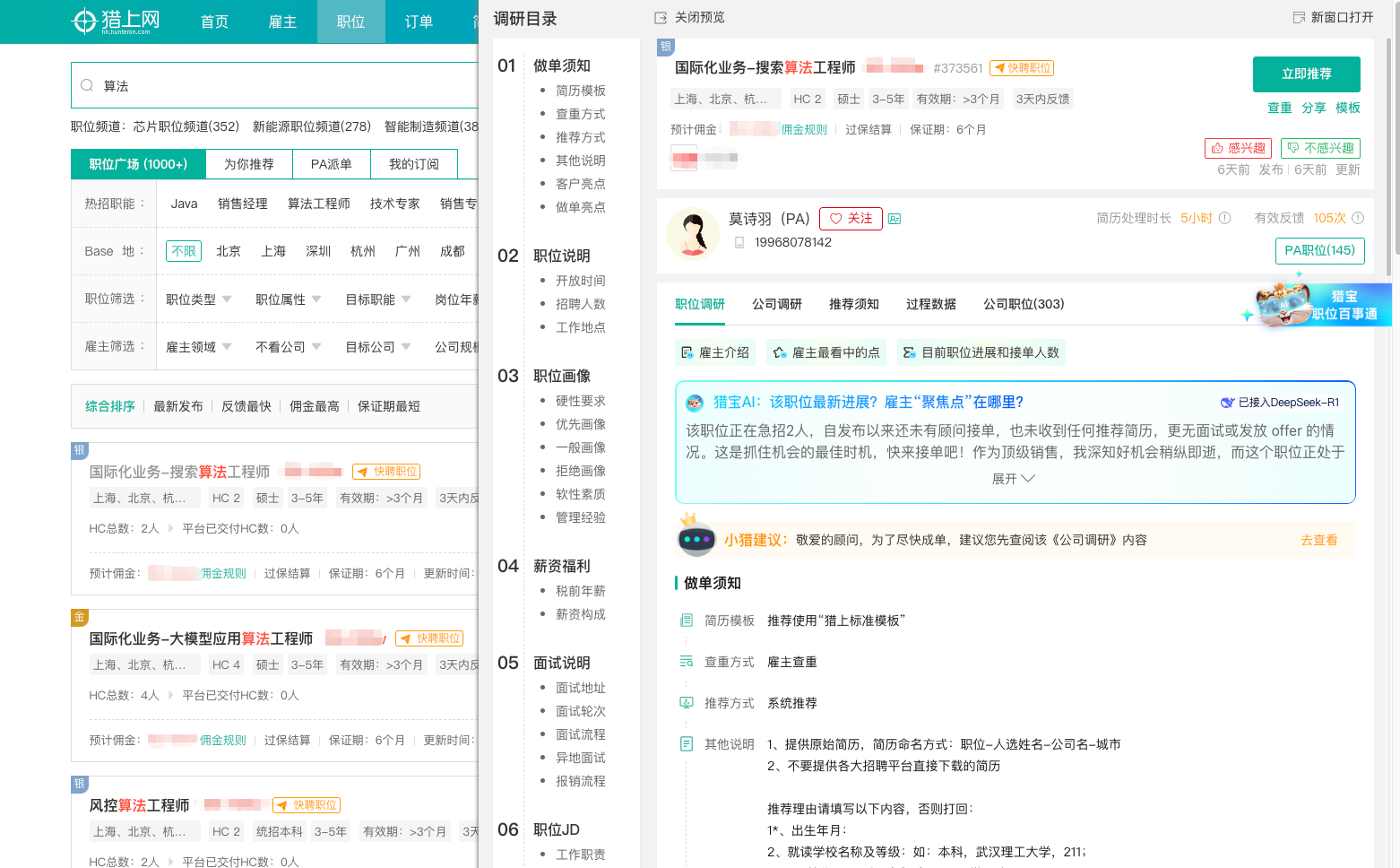The image size is (1400, 868).
Task: Jump to 薪资福利 in the 调研目录
Action: [561, 566]
